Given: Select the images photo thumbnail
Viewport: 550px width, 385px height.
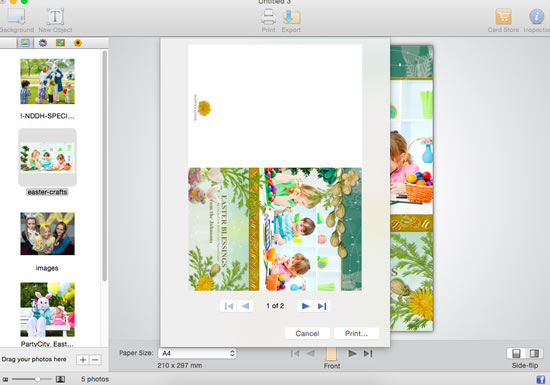Looking at the screenshot, I should pos(47,234).
